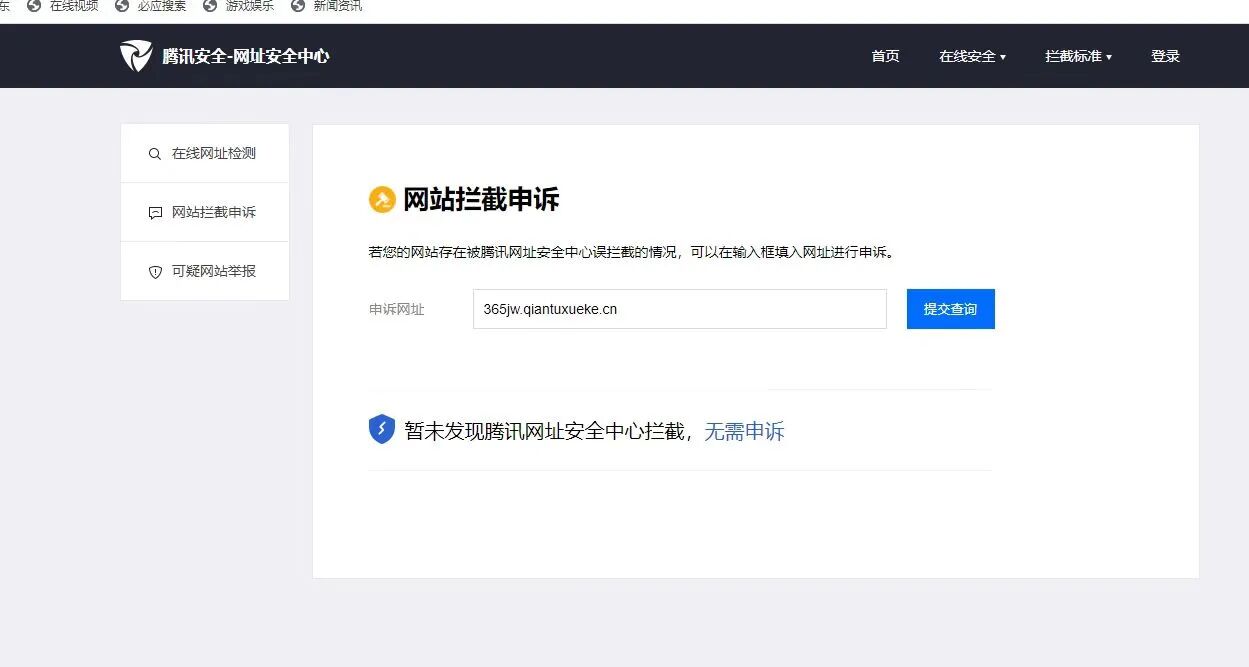Image resolution: width=1249 pixels, height=667 pixels.
Task: Click the 登录 link
Action: 1165,57
